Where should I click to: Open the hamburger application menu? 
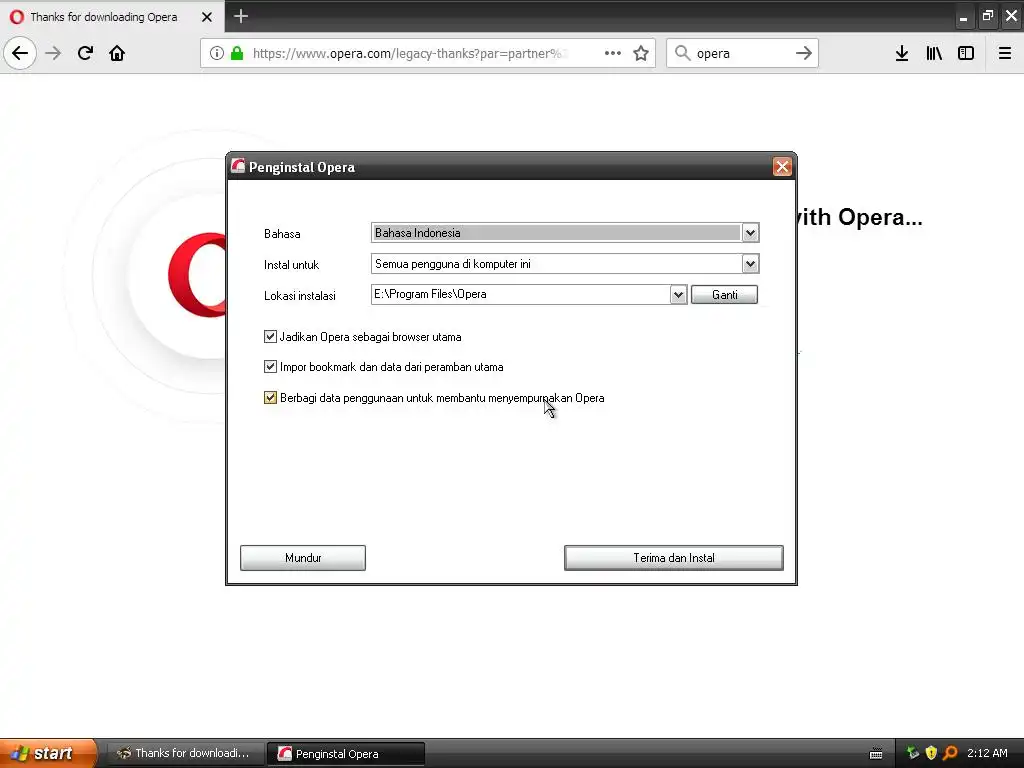coord(1005,53)
